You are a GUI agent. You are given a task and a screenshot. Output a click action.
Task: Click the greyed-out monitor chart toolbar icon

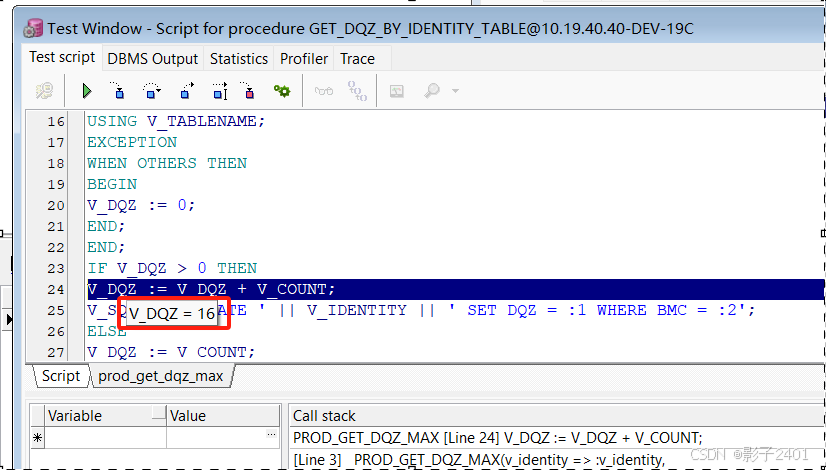point(396,91)
